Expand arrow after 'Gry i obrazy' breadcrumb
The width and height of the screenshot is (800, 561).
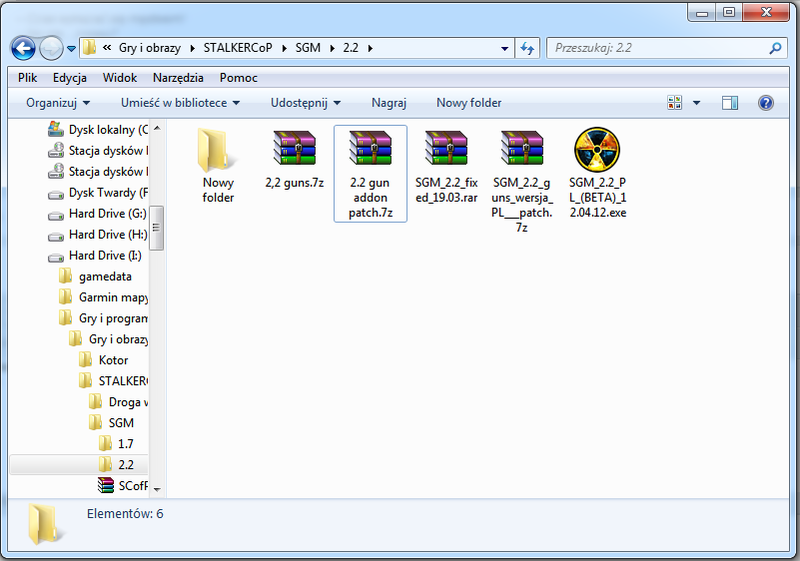coord(192,48)
